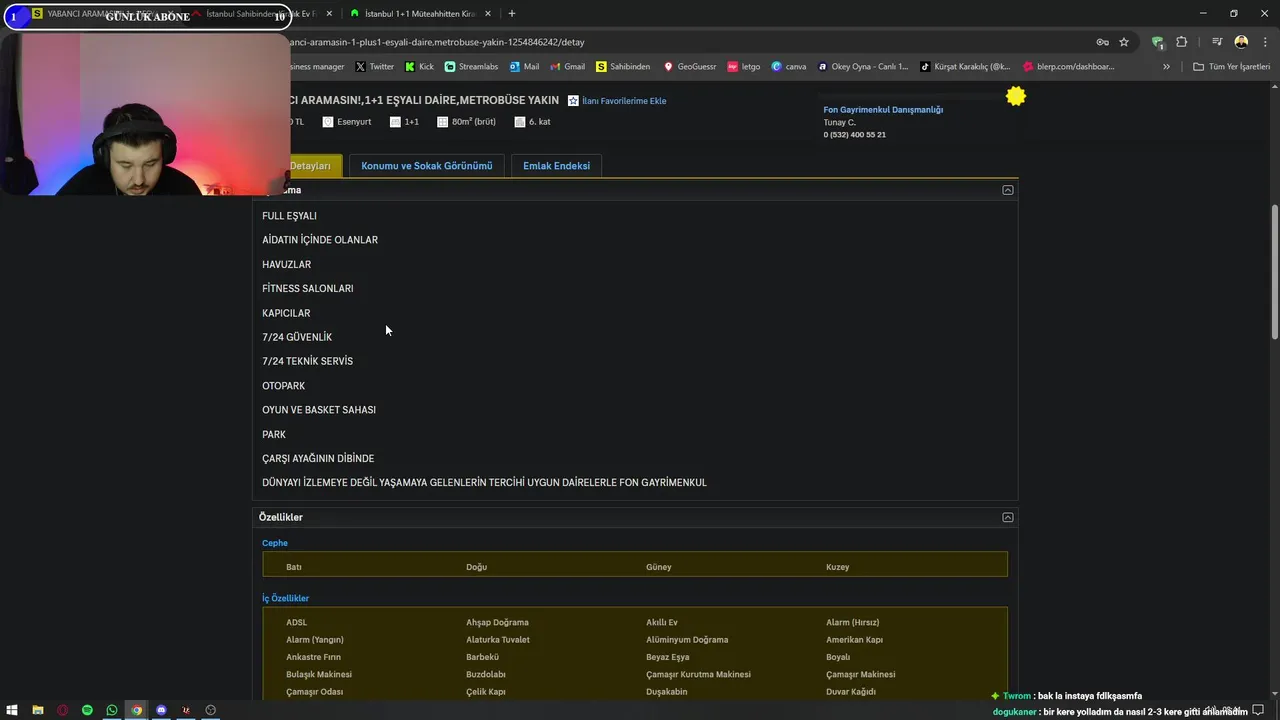The width and height of the screenshot is (1280, 720).
Task: Open the letgo bookmark
Action: (x=744, y=67)
